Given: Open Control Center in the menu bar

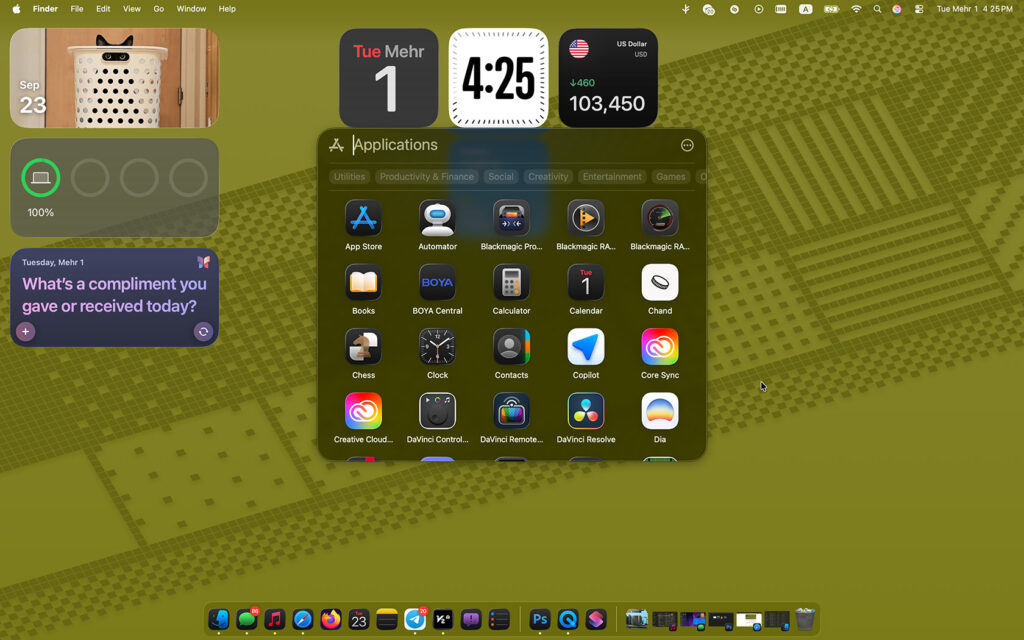Looking at the screenshot, I should click(x=919, y=9).
